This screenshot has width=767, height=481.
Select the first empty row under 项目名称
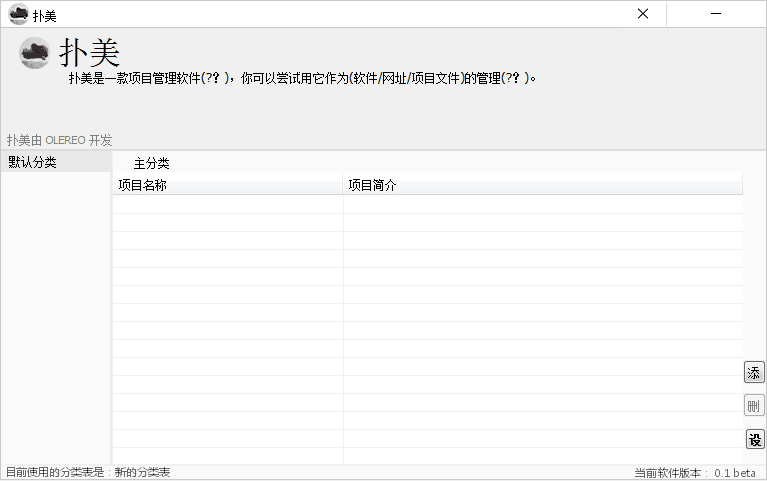click(x=227, y=204)
